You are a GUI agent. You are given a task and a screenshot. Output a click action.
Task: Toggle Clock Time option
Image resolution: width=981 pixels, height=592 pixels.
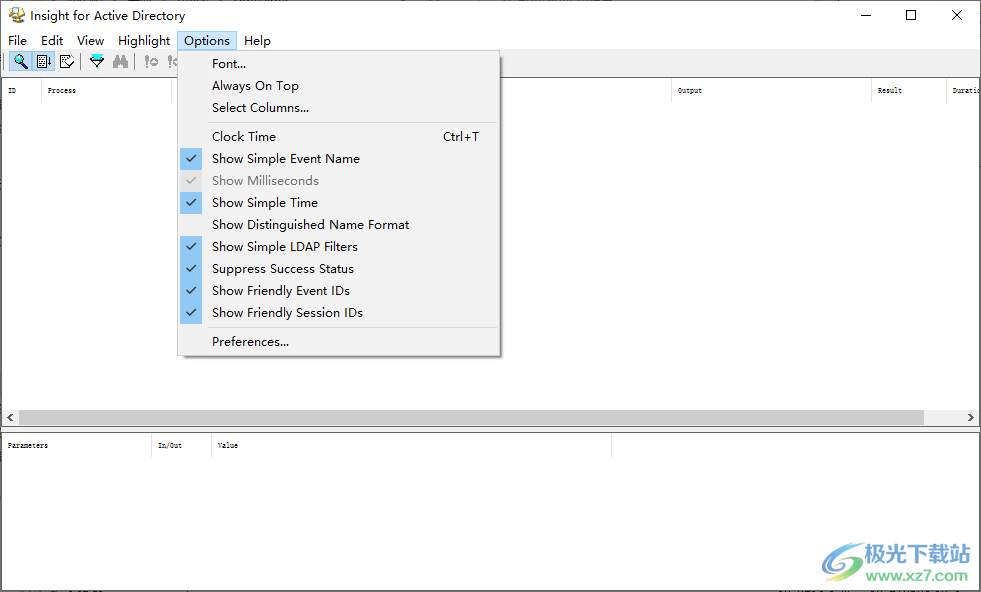pyautogui.click(x=339, y=136)
